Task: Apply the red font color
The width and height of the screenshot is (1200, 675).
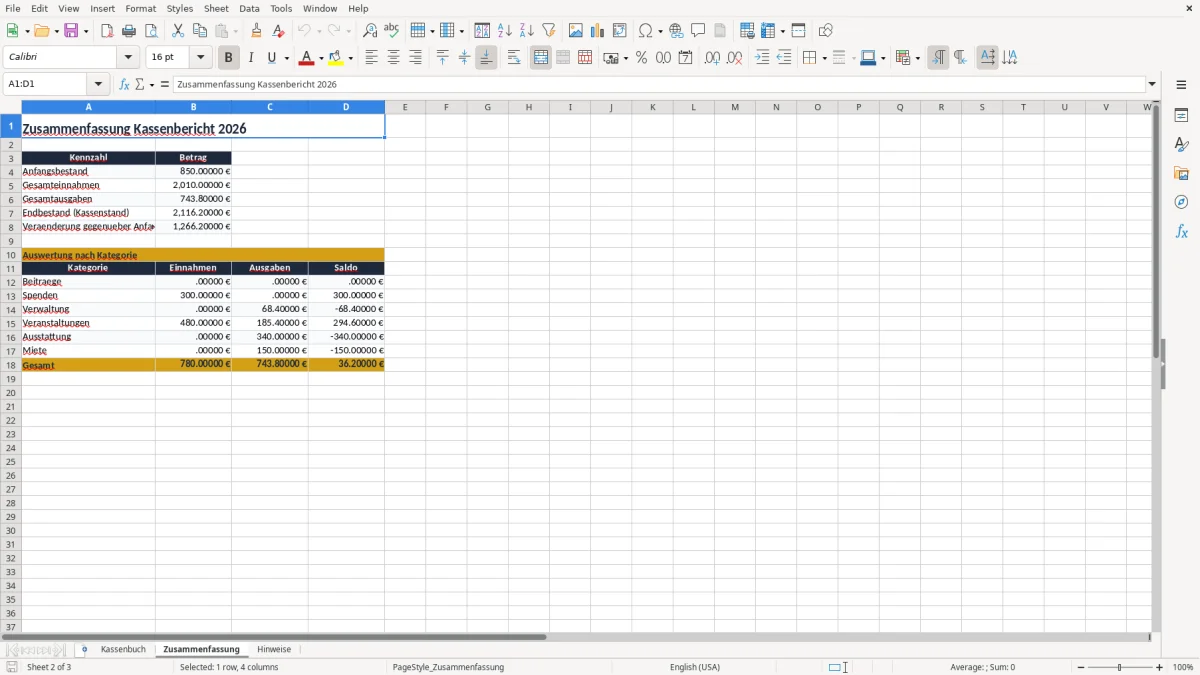Action: click(x=306, y=58)
